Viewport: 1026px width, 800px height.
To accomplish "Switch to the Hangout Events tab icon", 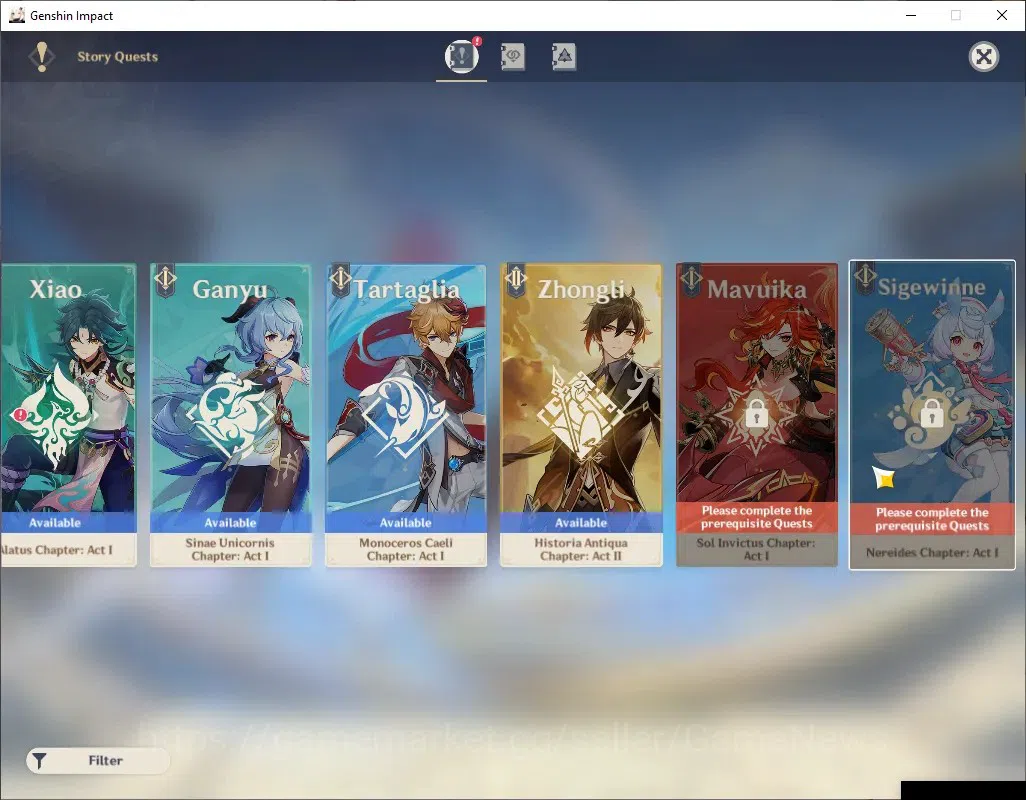I will click(x=512, y=57).
